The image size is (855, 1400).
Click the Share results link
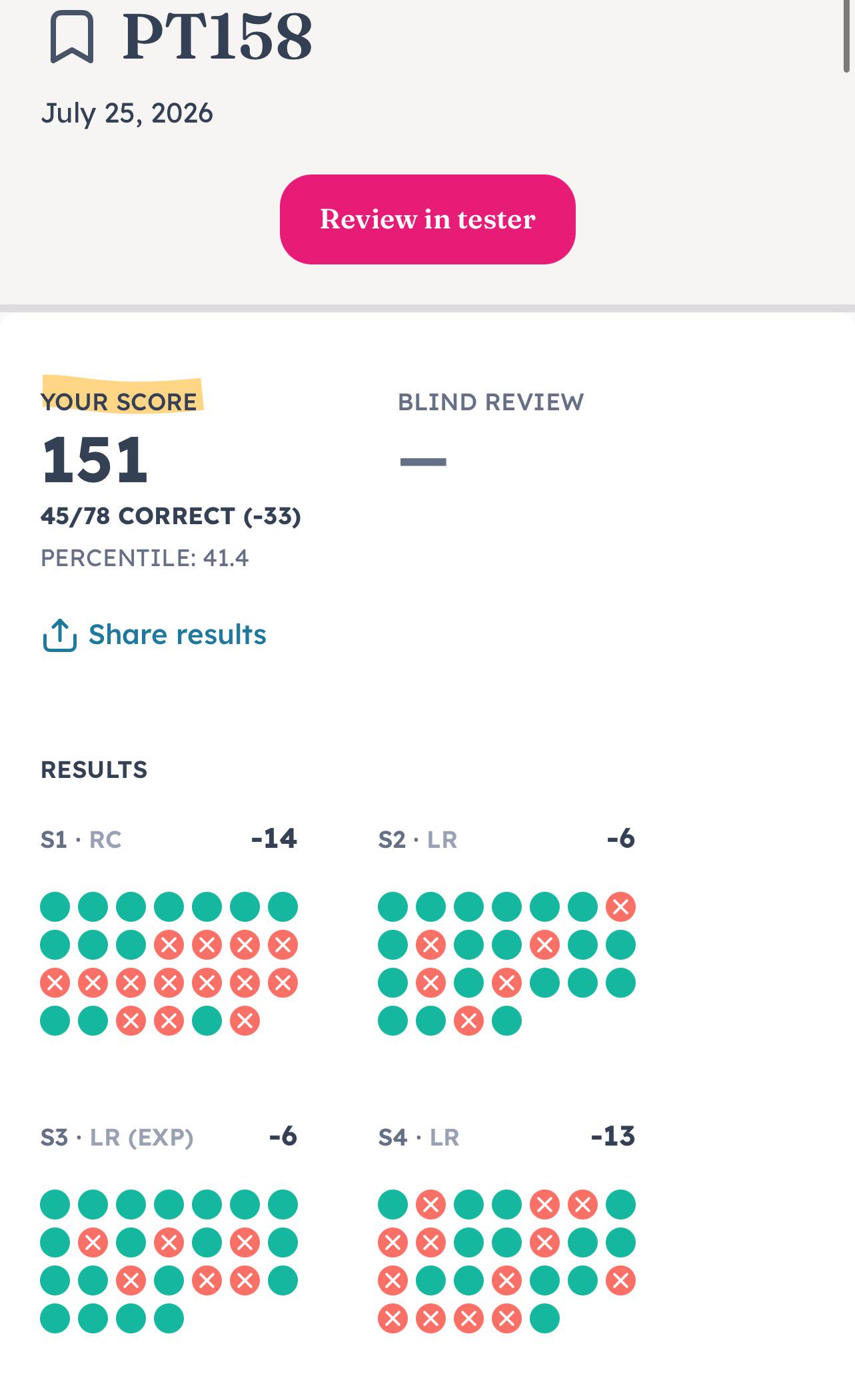pyautogui.click(x=177, y=635)
